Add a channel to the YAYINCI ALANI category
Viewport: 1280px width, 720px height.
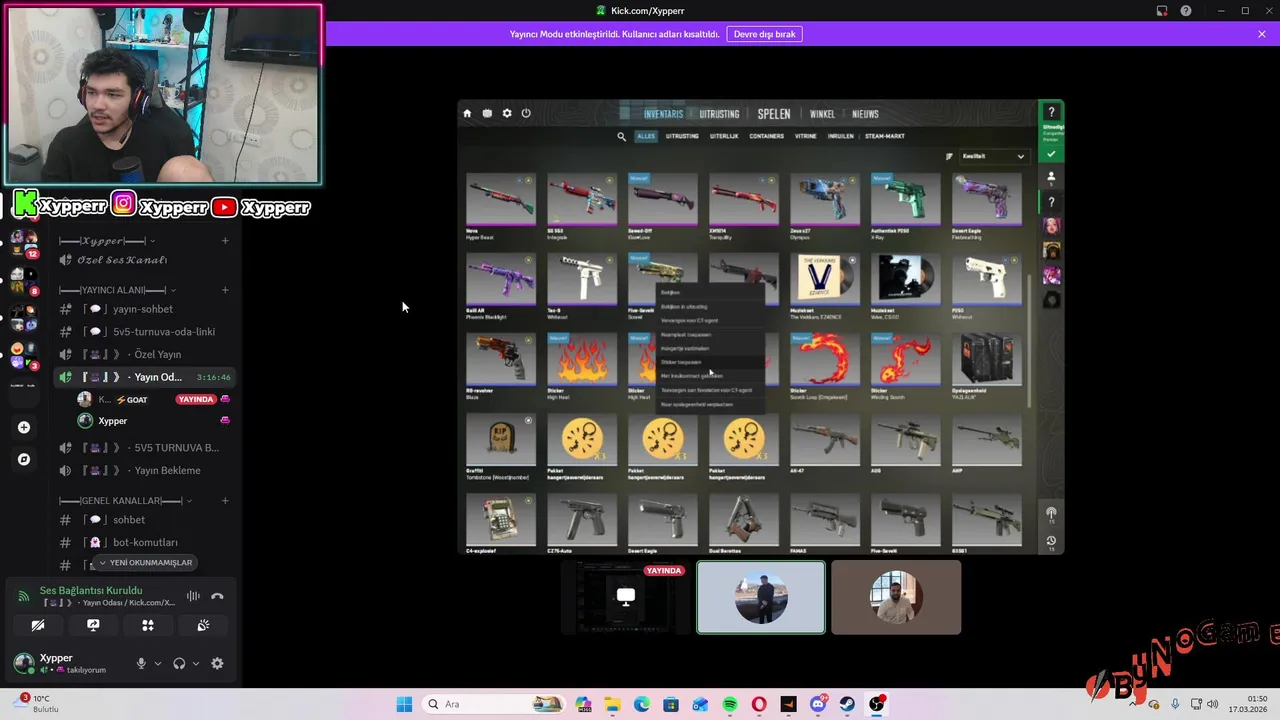(225, 290)
